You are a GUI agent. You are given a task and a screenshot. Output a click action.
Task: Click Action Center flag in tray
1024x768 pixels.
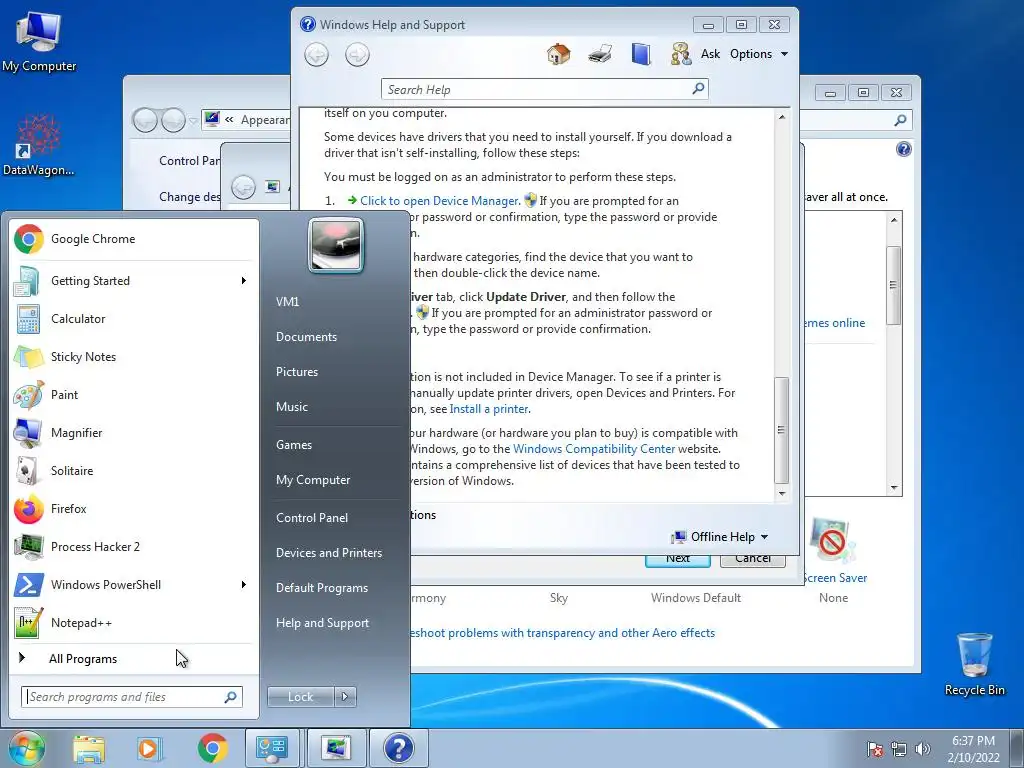click(x=874, y=749)
